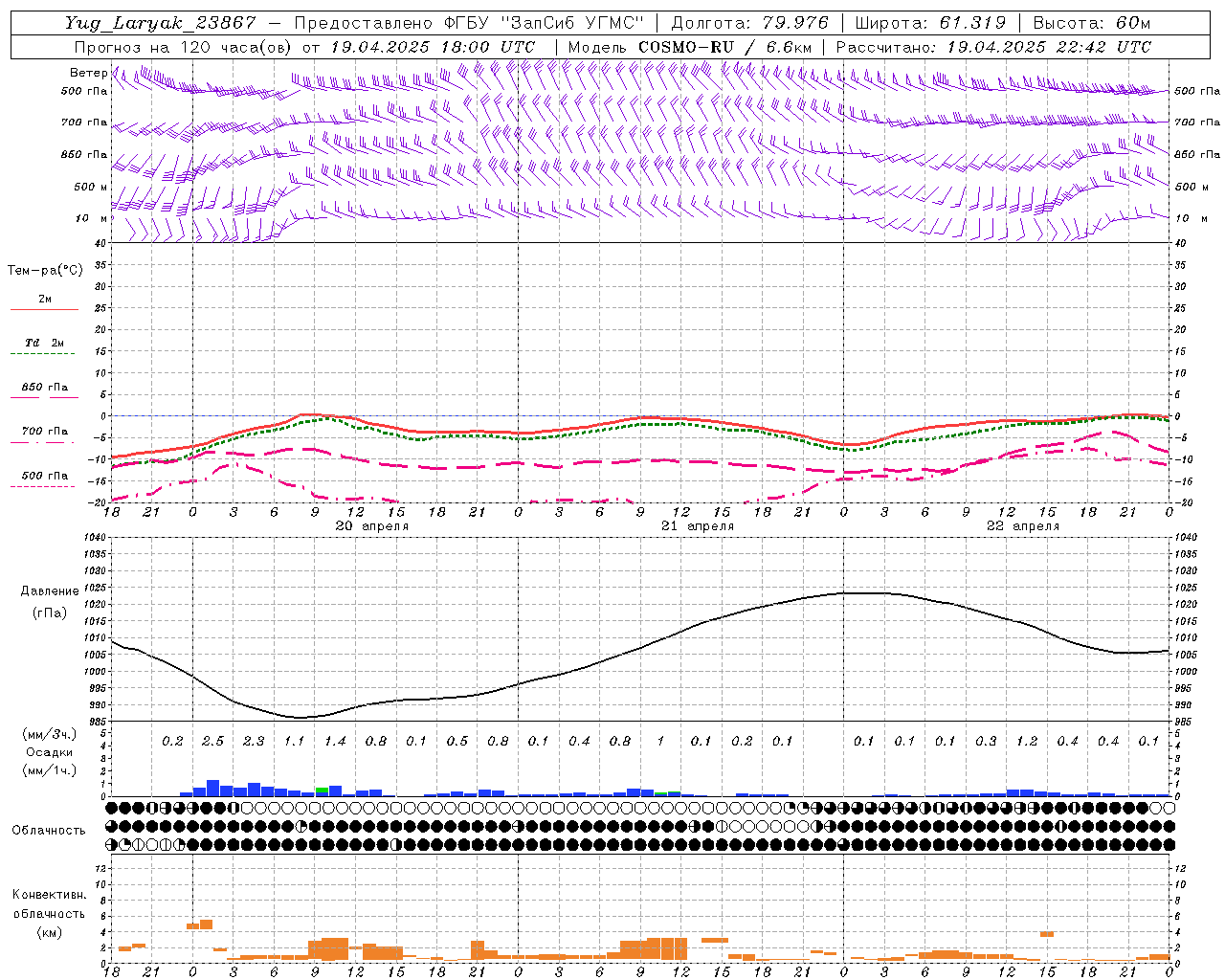Click the date label 21 апреля
The image size is (1225, 980).
tap(698, 526)
